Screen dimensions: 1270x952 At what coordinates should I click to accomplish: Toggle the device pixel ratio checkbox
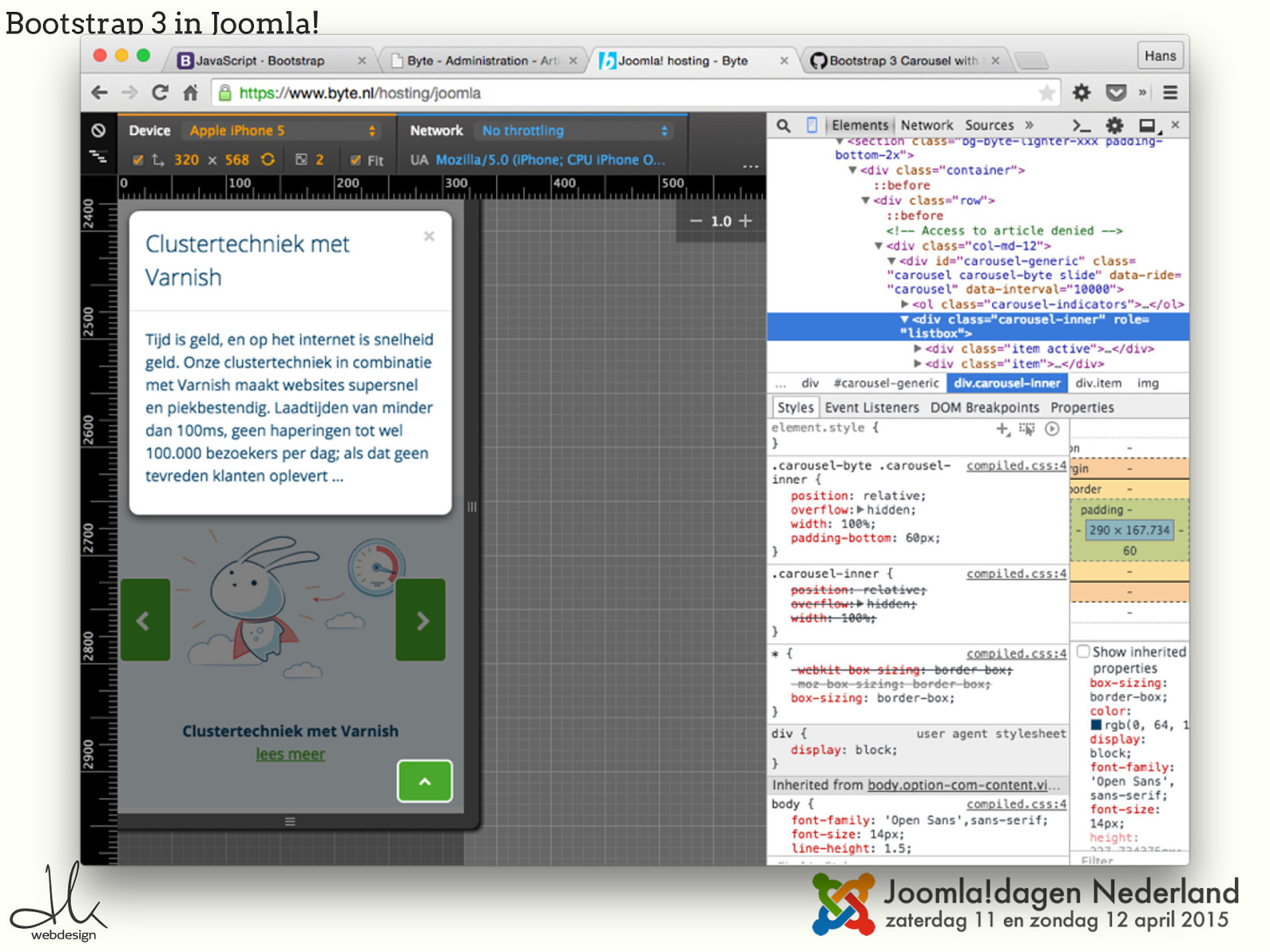[x=302, y=159]
